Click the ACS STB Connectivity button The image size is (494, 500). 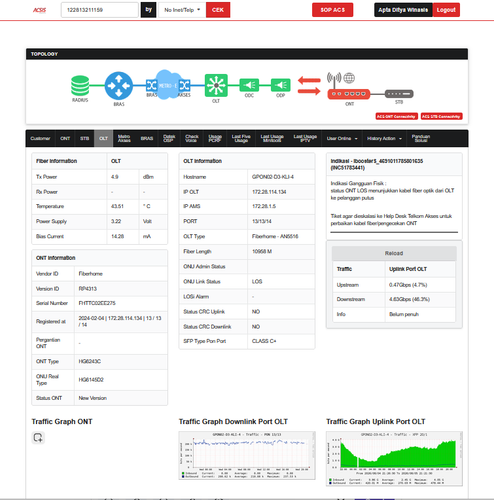point(441,116)
